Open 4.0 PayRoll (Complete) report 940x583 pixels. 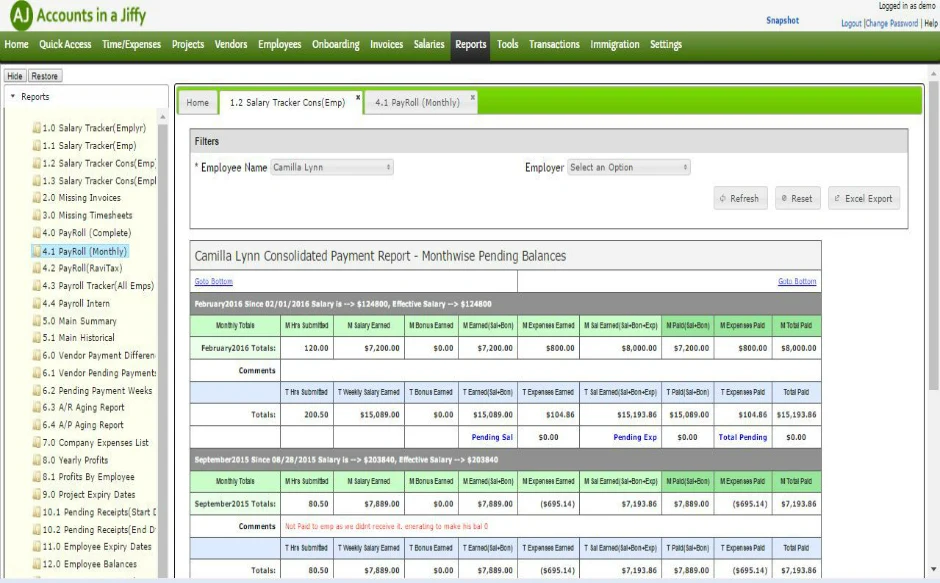[x=87, y=233]
